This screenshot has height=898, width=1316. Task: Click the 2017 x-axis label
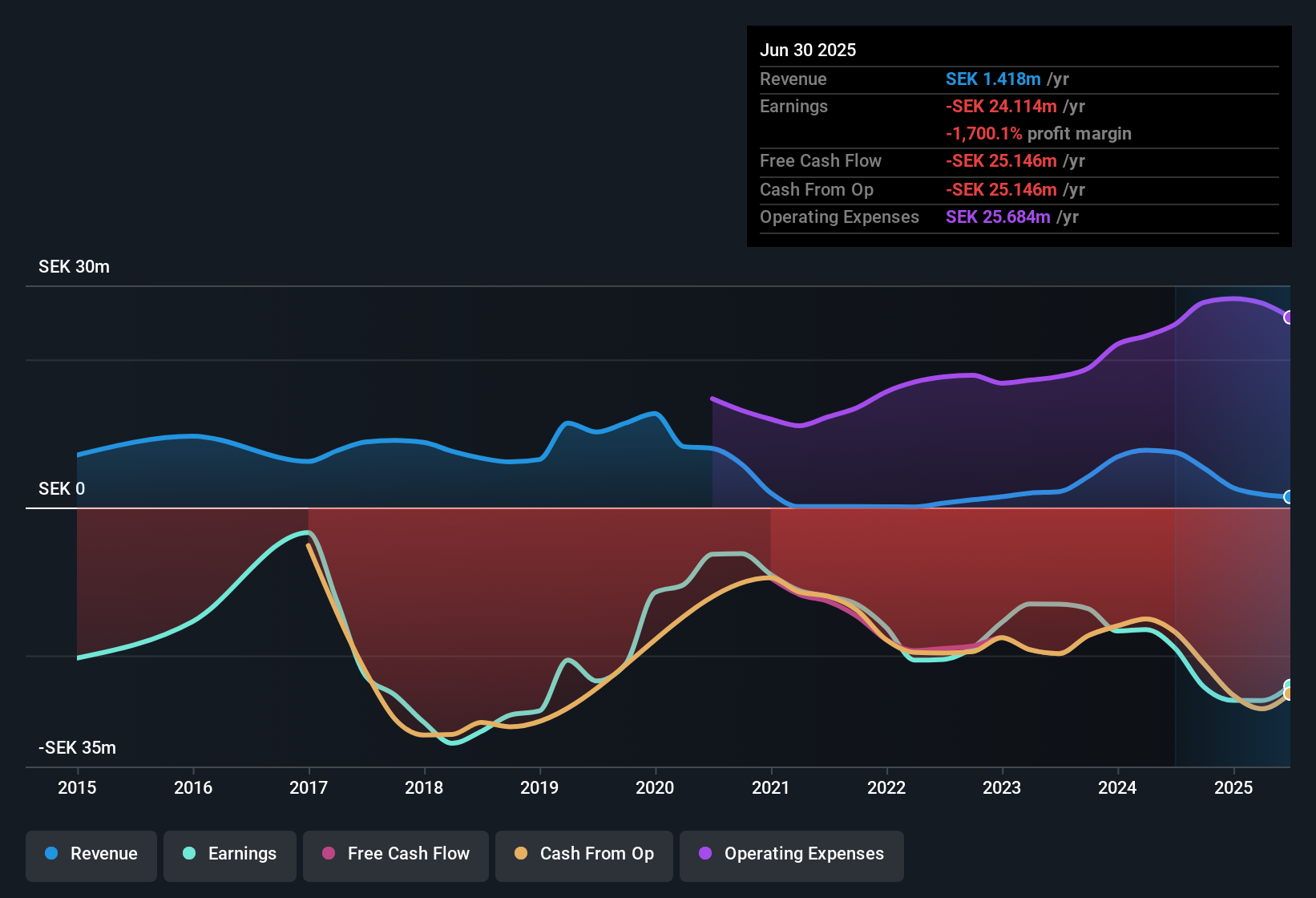(x=309, y=787)
